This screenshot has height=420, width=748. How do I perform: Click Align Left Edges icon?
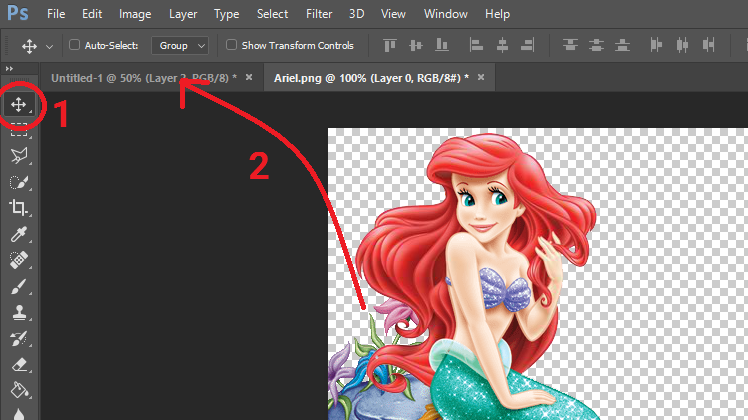tap(476, 45)
